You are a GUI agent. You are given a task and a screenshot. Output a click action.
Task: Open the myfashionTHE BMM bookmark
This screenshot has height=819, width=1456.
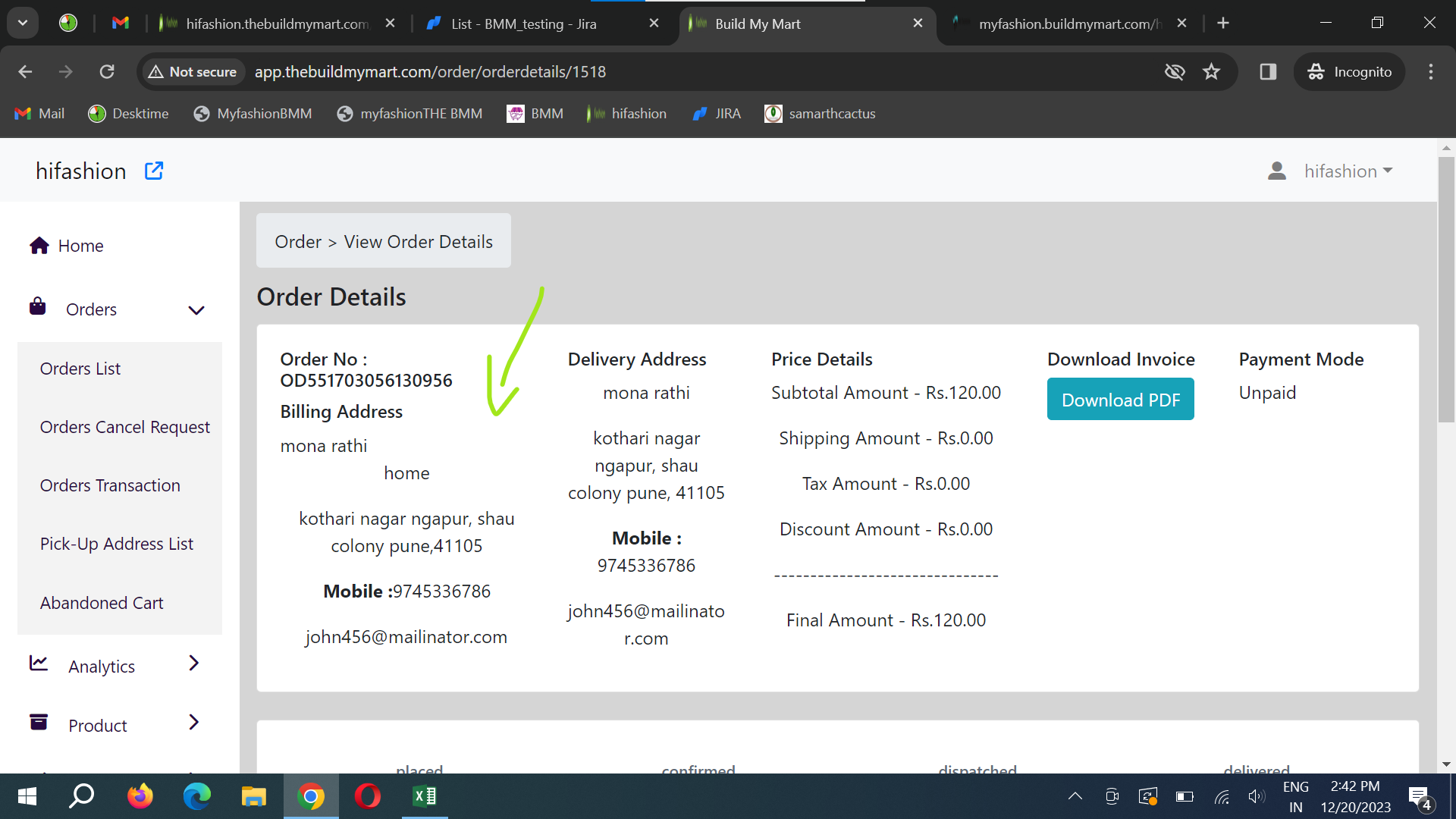point(409,114)
